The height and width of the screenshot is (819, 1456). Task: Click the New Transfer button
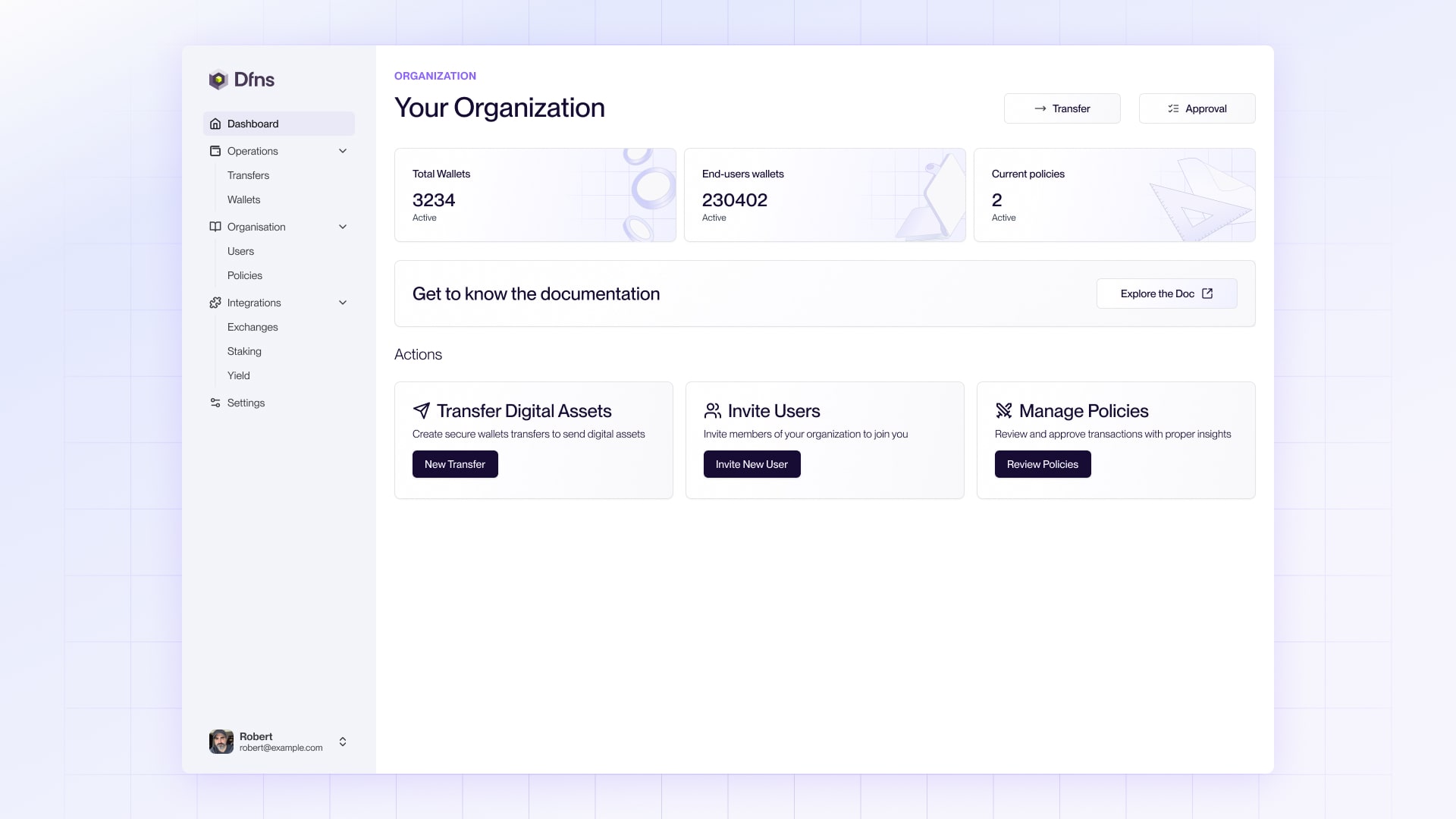pyautogui.click(x=455, y=464)
